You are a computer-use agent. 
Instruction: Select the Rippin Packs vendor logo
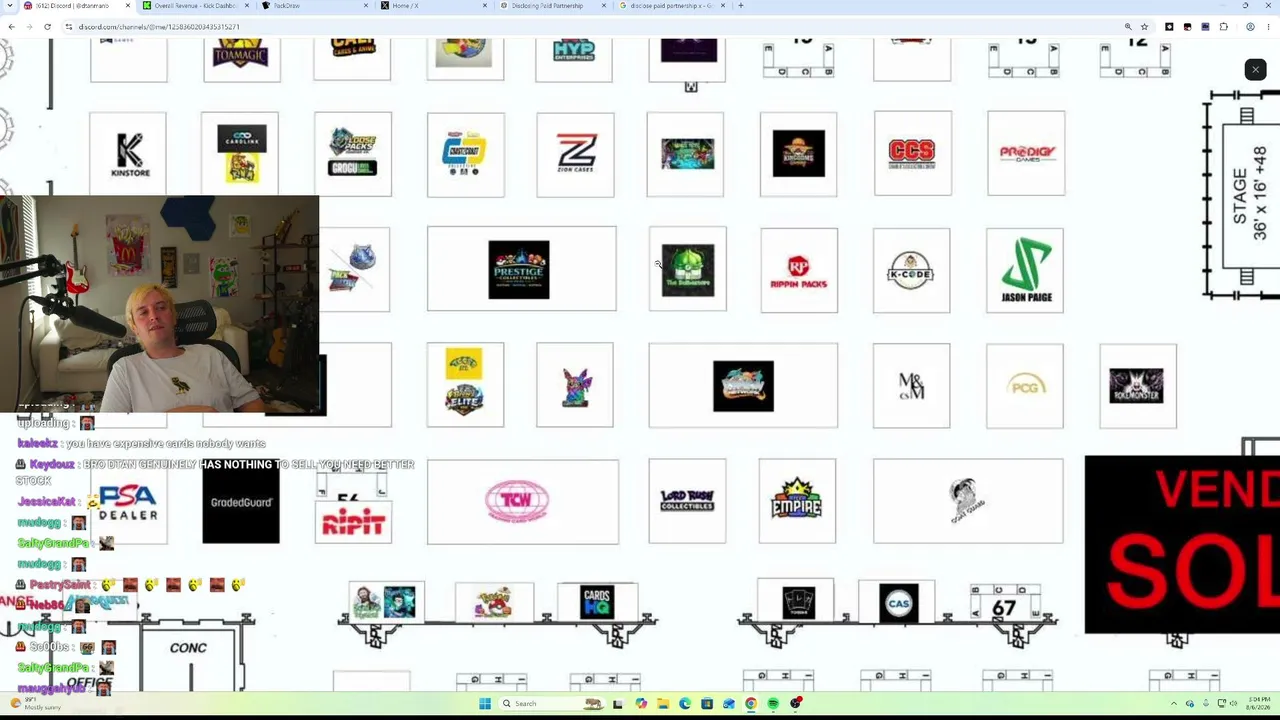(798, 271)
